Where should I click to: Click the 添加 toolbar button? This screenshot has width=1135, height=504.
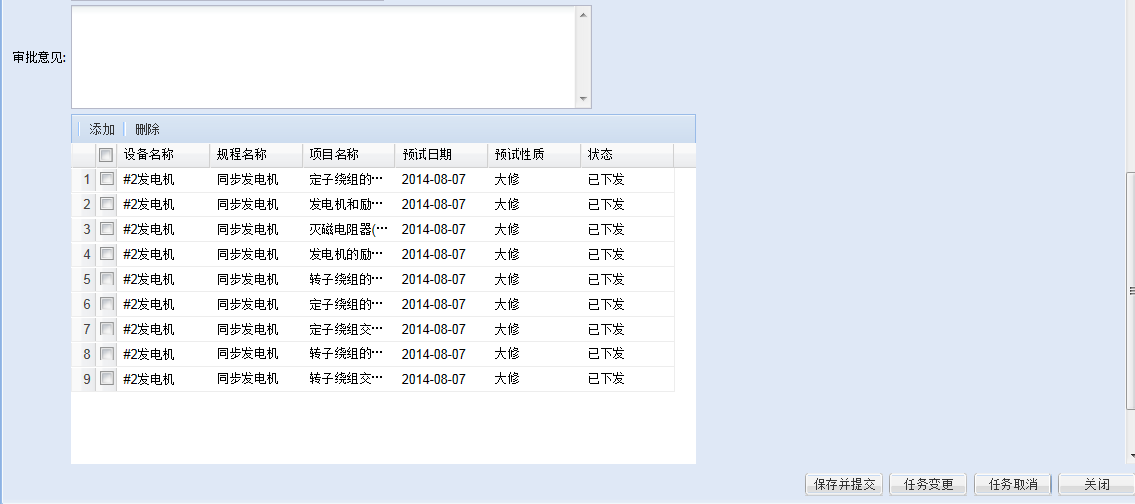pyautogui.click(x=102, y=129)
